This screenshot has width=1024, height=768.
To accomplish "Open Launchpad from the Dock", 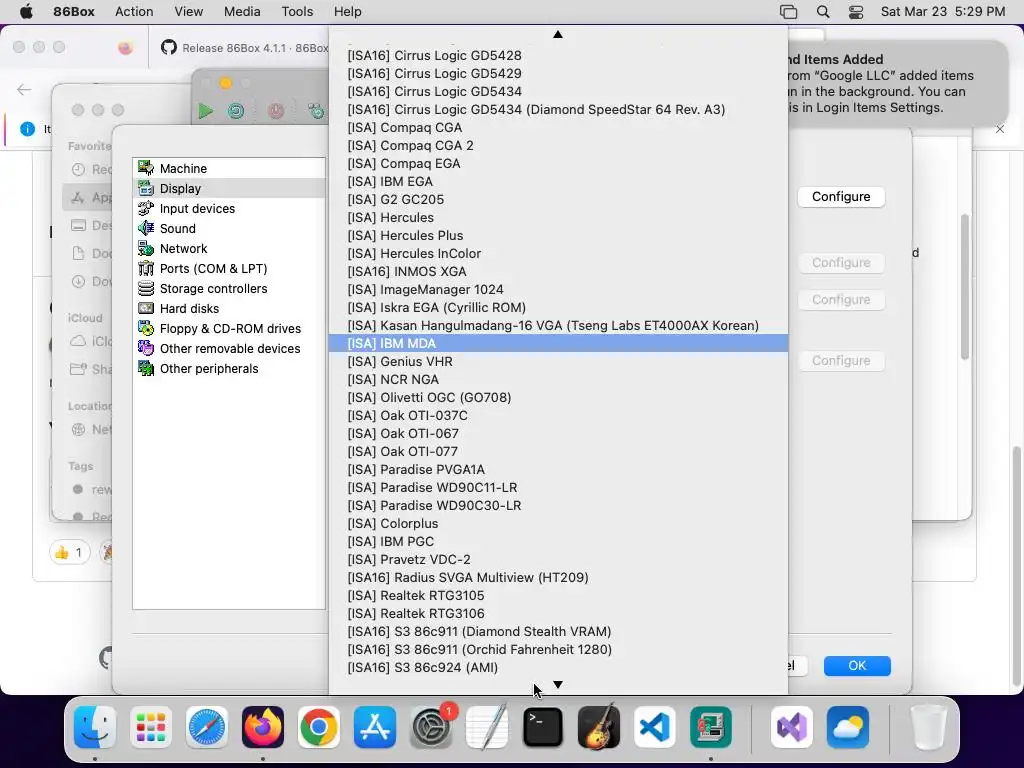I will [151, 727].
